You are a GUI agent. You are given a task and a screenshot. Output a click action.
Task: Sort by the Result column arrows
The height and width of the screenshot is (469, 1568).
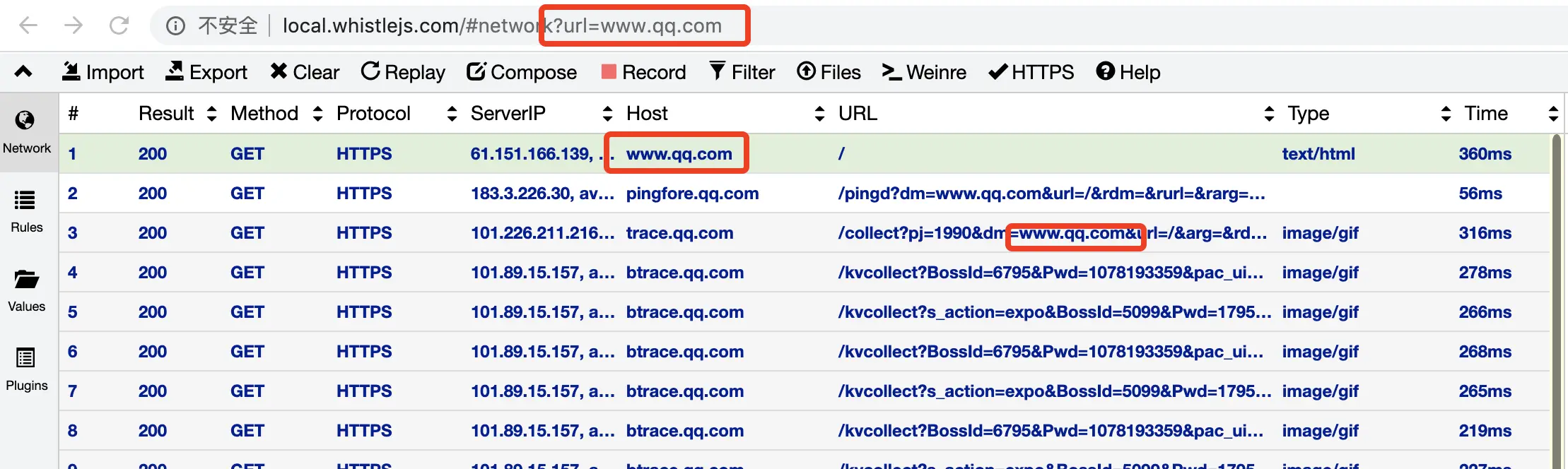tap(211, 114)
